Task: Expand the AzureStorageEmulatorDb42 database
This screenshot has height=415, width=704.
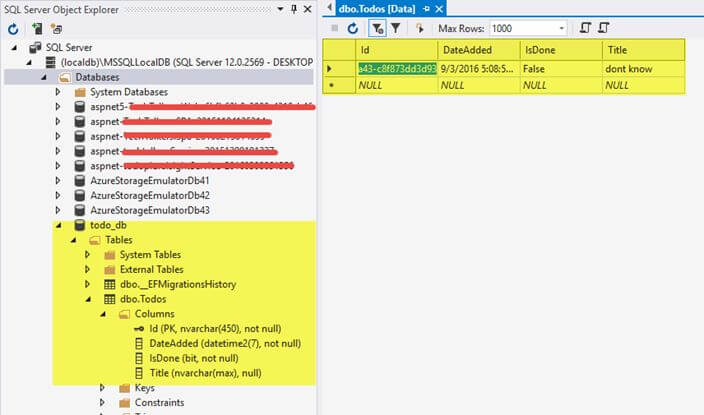Action: [58, 195]
